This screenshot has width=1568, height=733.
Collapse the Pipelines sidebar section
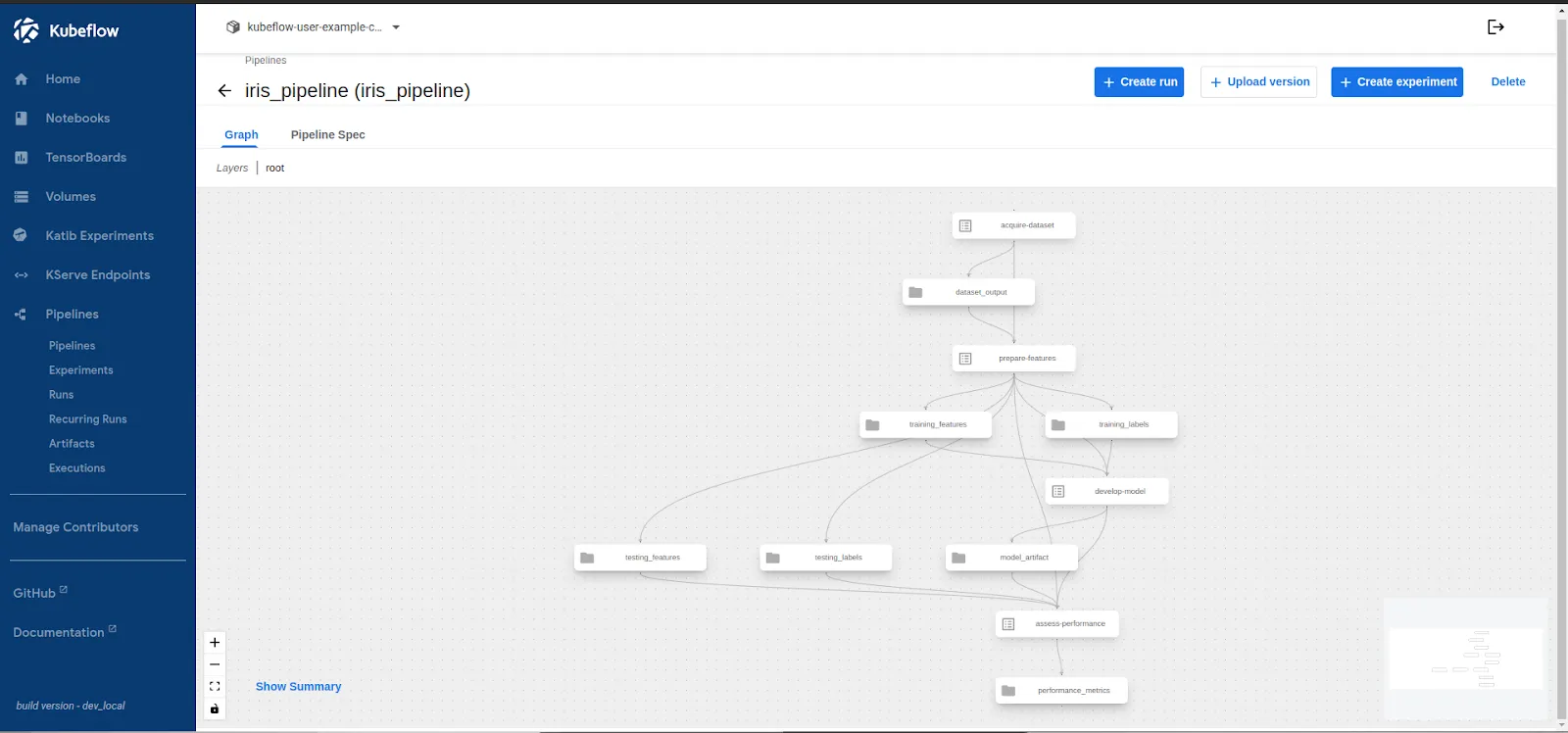point(72,315)
